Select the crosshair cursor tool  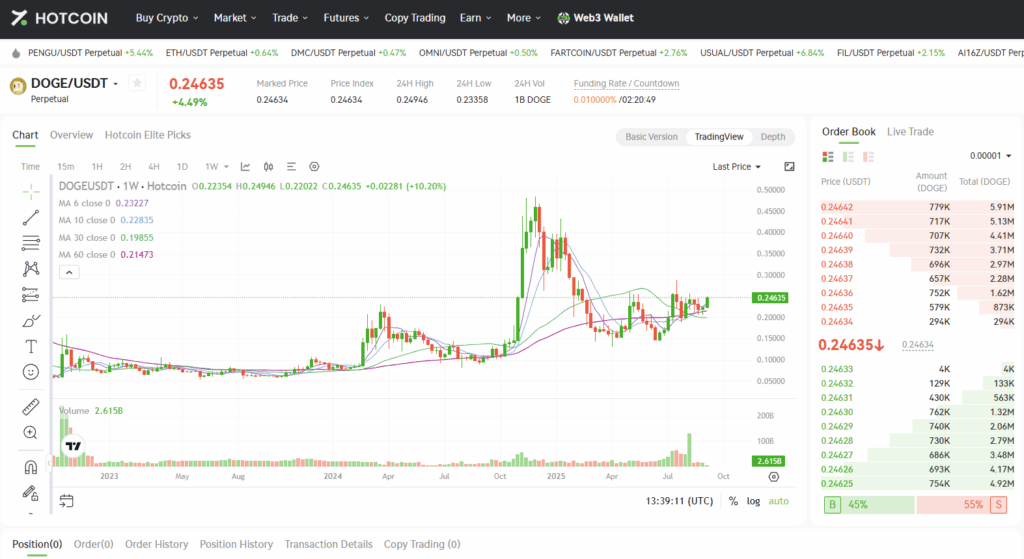(31, 191)
